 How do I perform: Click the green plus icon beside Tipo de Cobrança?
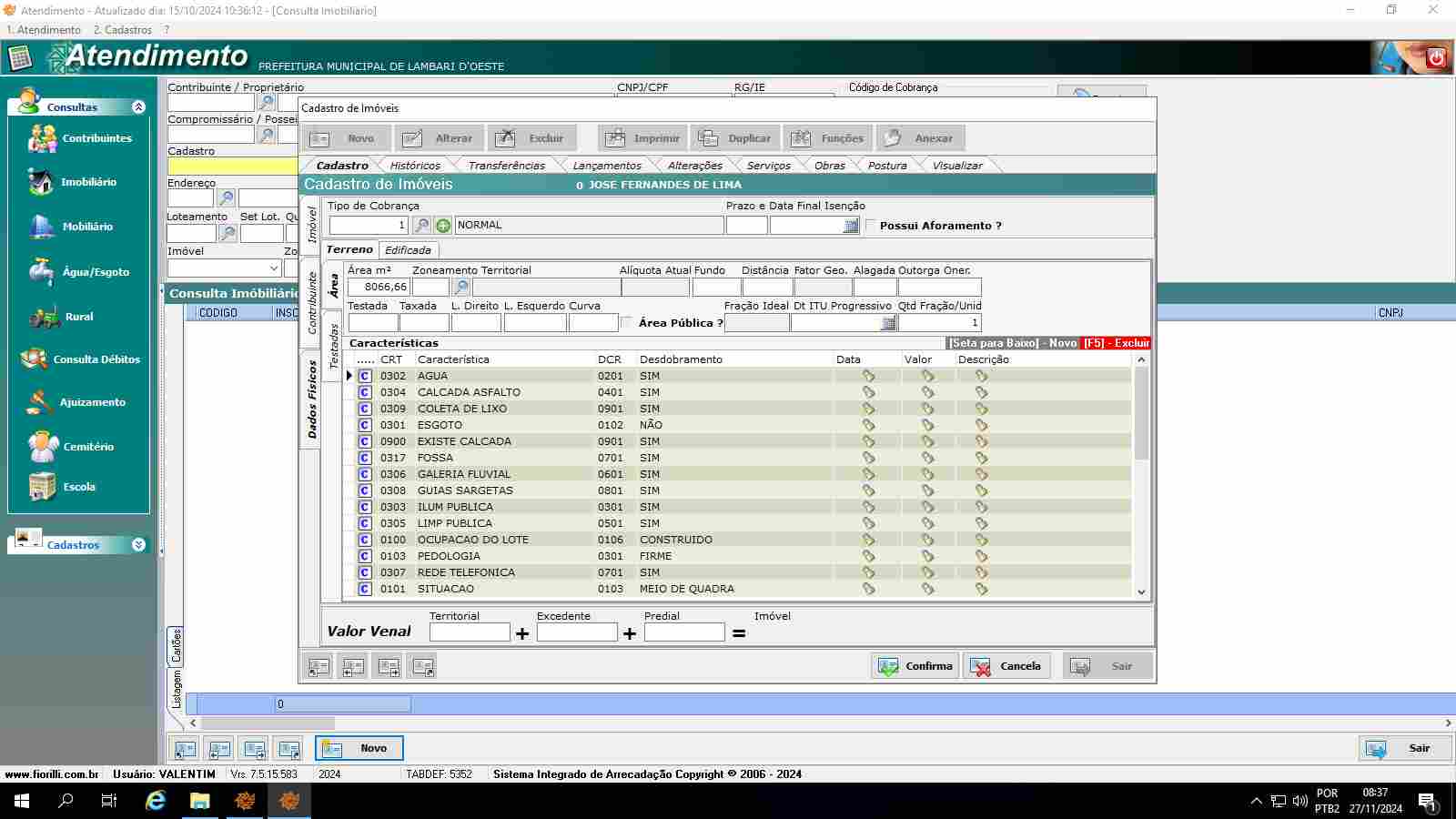pos(443,226)
